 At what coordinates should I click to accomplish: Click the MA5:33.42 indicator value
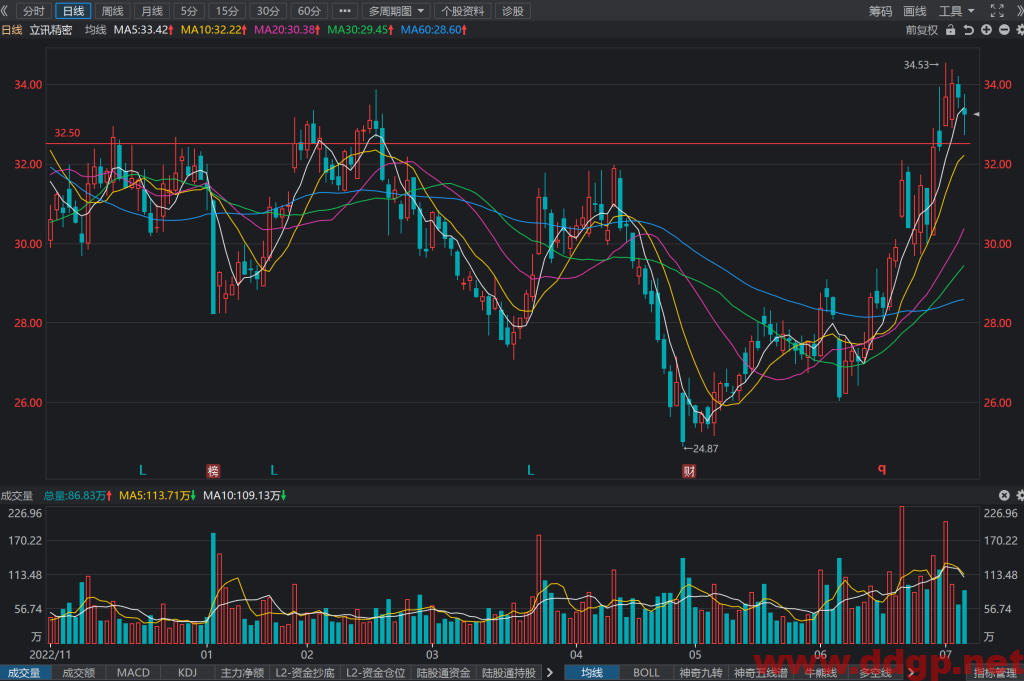click(x=143, y=30)
